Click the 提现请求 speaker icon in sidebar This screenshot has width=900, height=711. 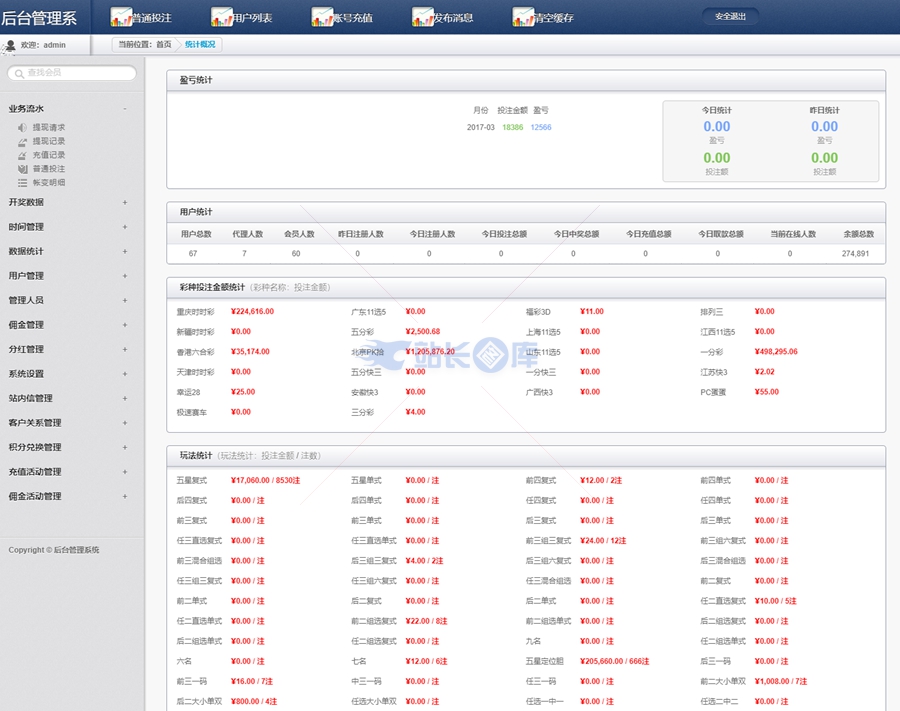point(23,128)
